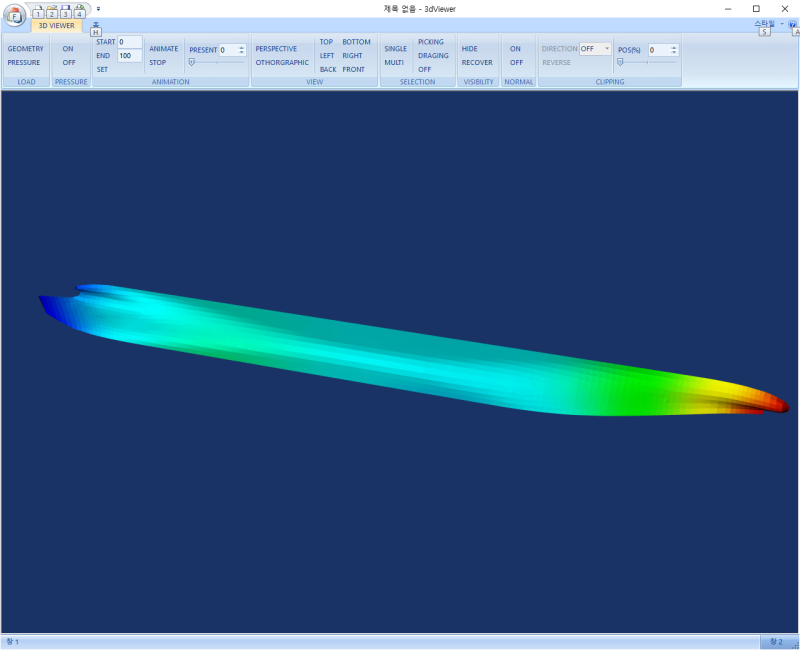The width and height of the screenshot is (800, 650).
Task: Set view to FRONT
Action: [354, 69]
